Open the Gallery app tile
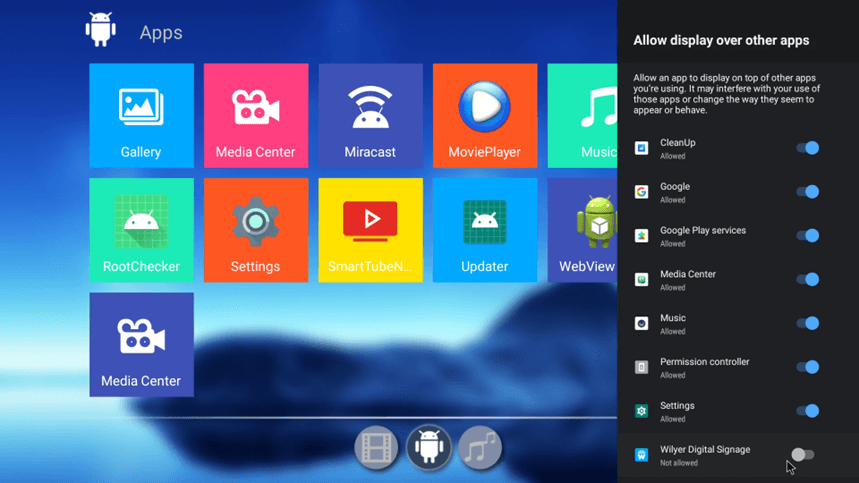This screenshot has height=483, width=859. coord(141,116)
